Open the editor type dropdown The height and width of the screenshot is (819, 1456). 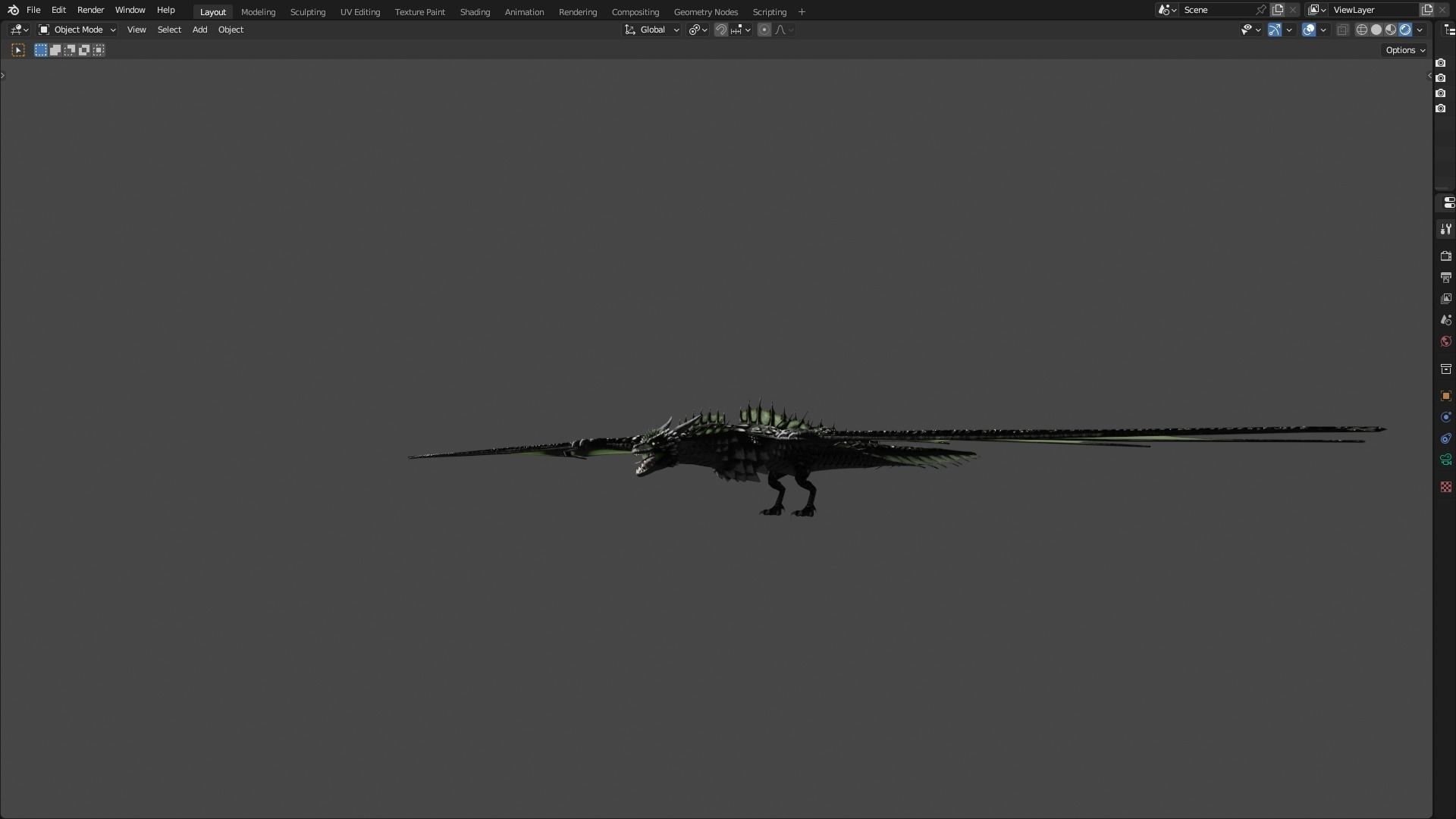click(x=19, y=30)
